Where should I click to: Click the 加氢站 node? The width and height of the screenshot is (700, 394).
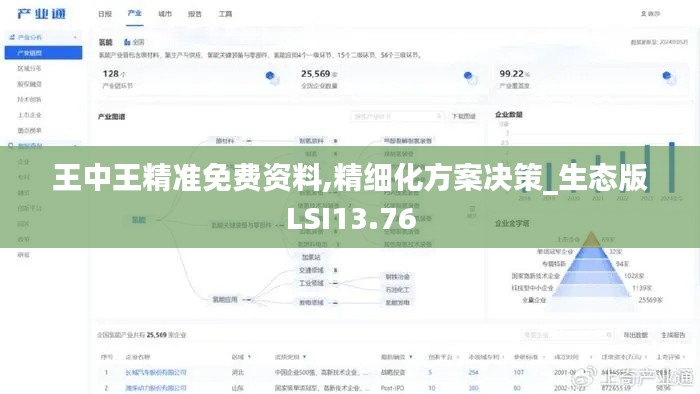311,257
